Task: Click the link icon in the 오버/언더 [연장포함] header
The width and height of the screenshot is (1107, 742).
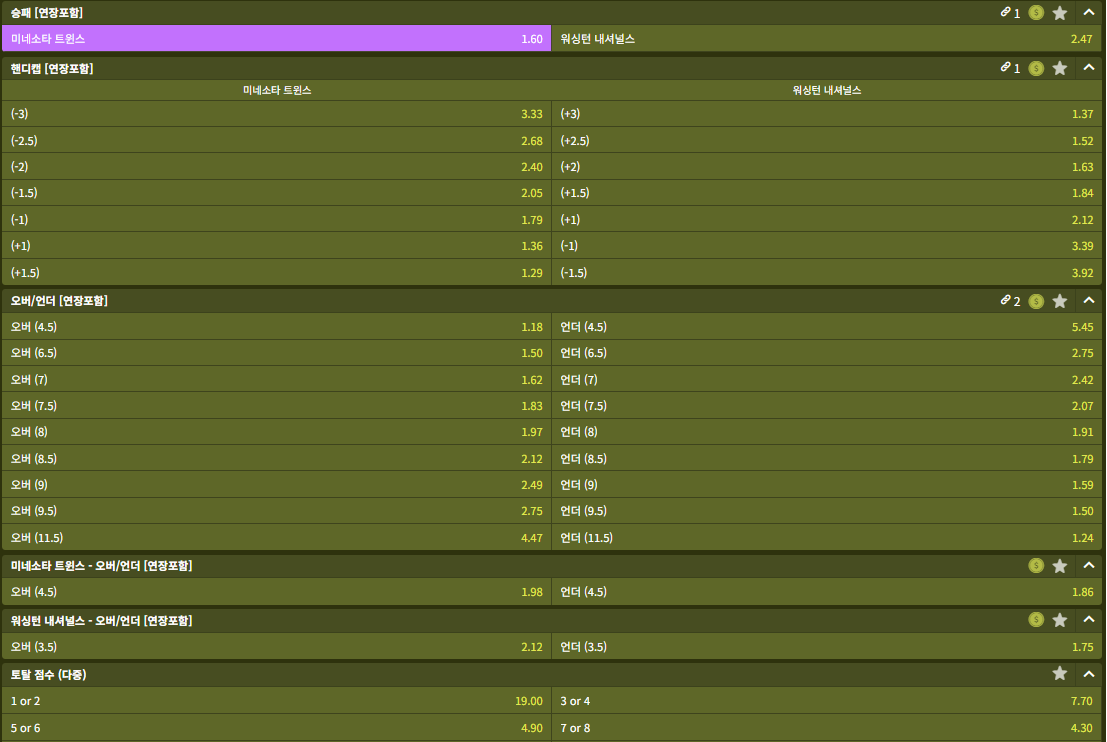Action: (1005, 301)
